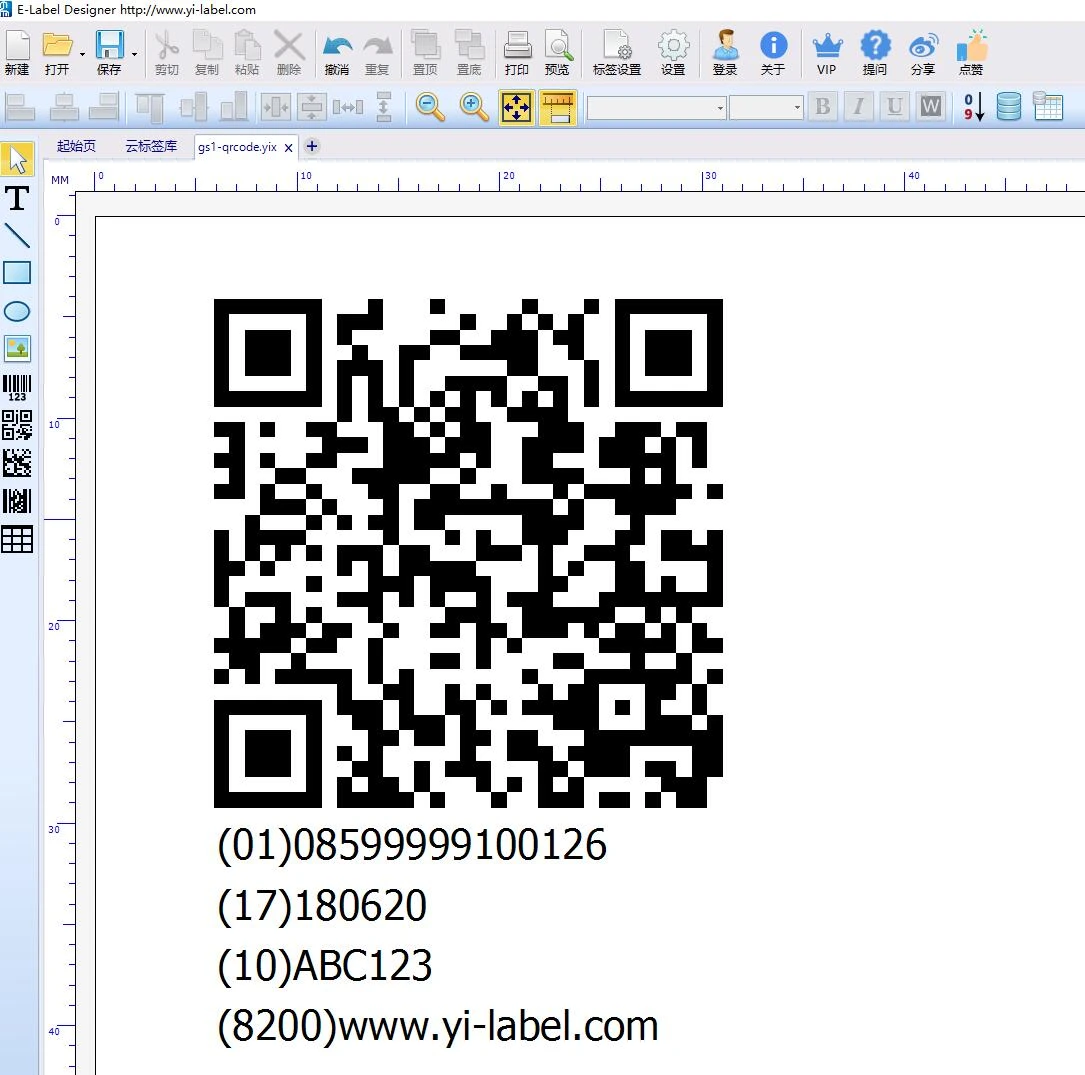Align selected objects to bottom edge
The height and width of the screenshot is (1075, 1085).
(234, 107)
